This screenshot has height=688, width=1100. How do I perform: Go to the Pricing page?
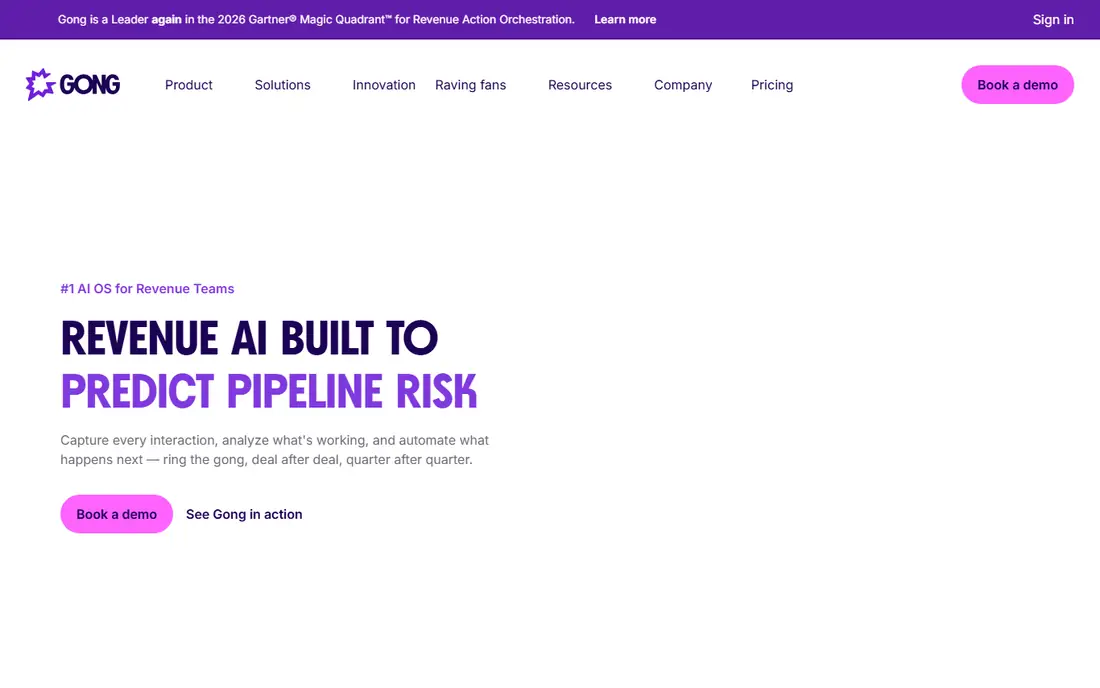coord(772,85)
